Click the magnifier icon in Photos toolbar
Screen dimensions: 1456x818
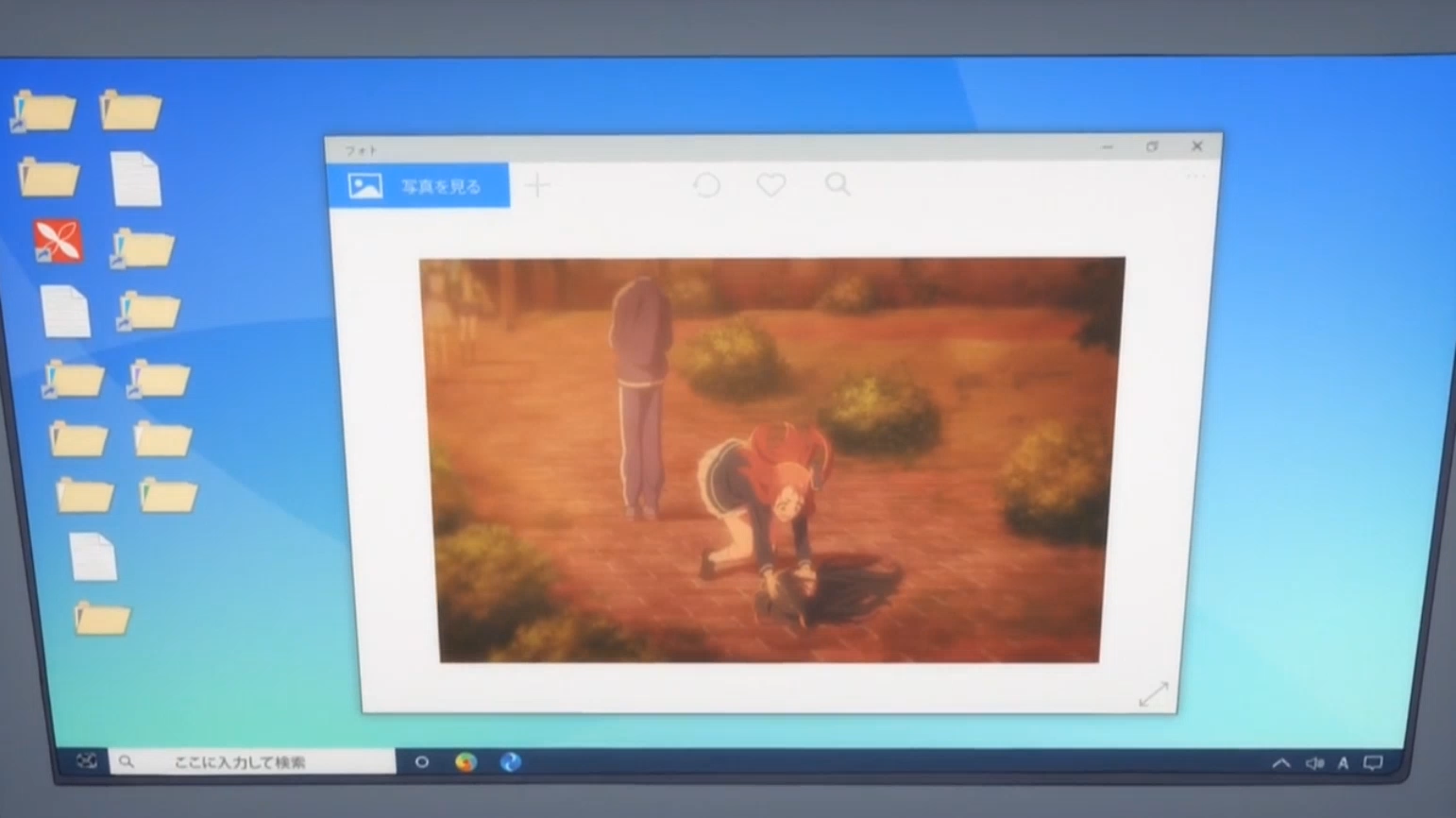click(838, 184)
